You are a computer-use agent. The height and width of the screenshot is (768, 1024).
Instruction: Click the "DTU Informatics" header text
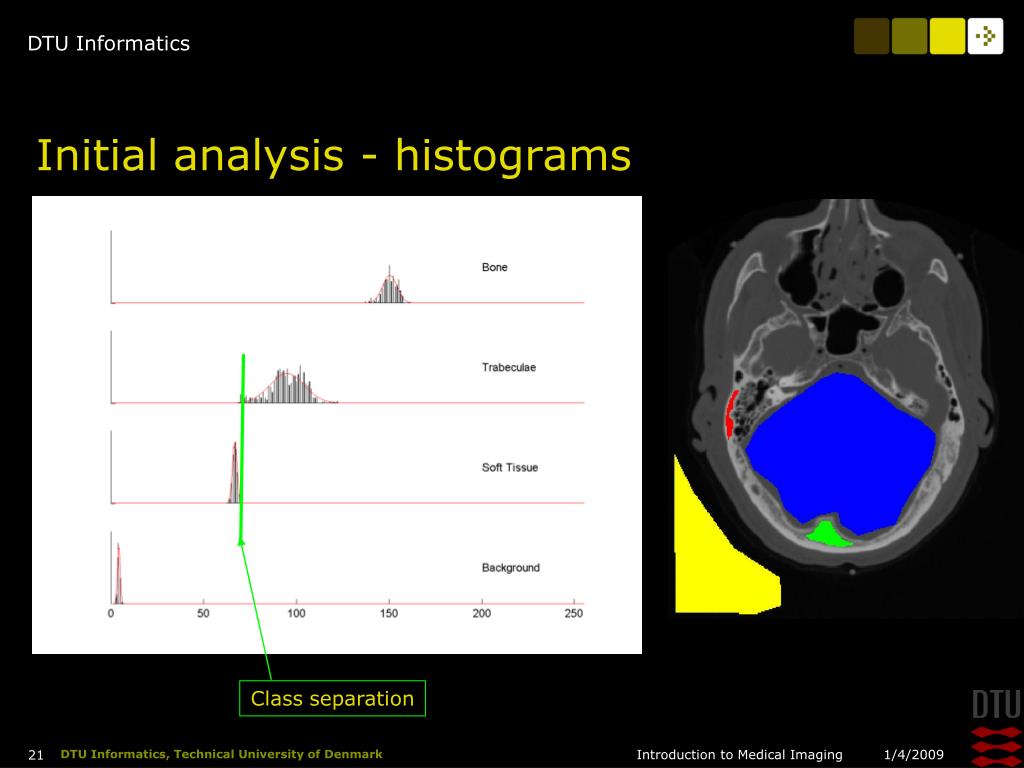tap(108, 43)
